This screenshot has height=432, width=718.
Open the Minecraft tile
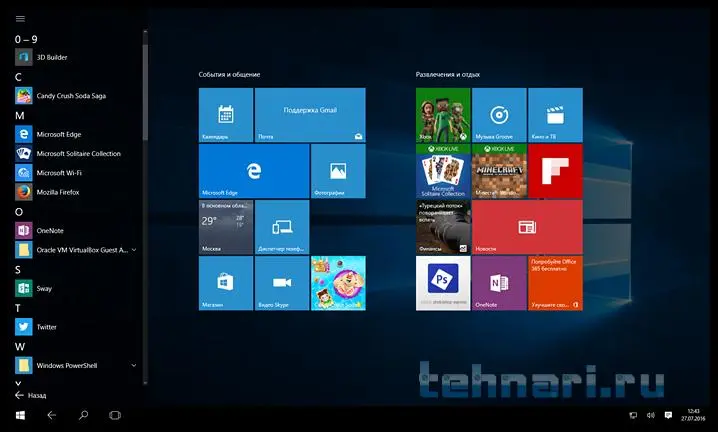click(499, 171)
